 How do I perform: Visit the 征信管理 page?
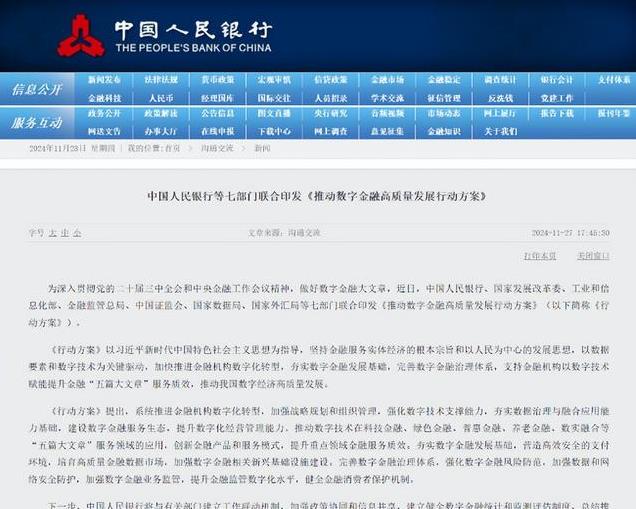tap(444, 98)
